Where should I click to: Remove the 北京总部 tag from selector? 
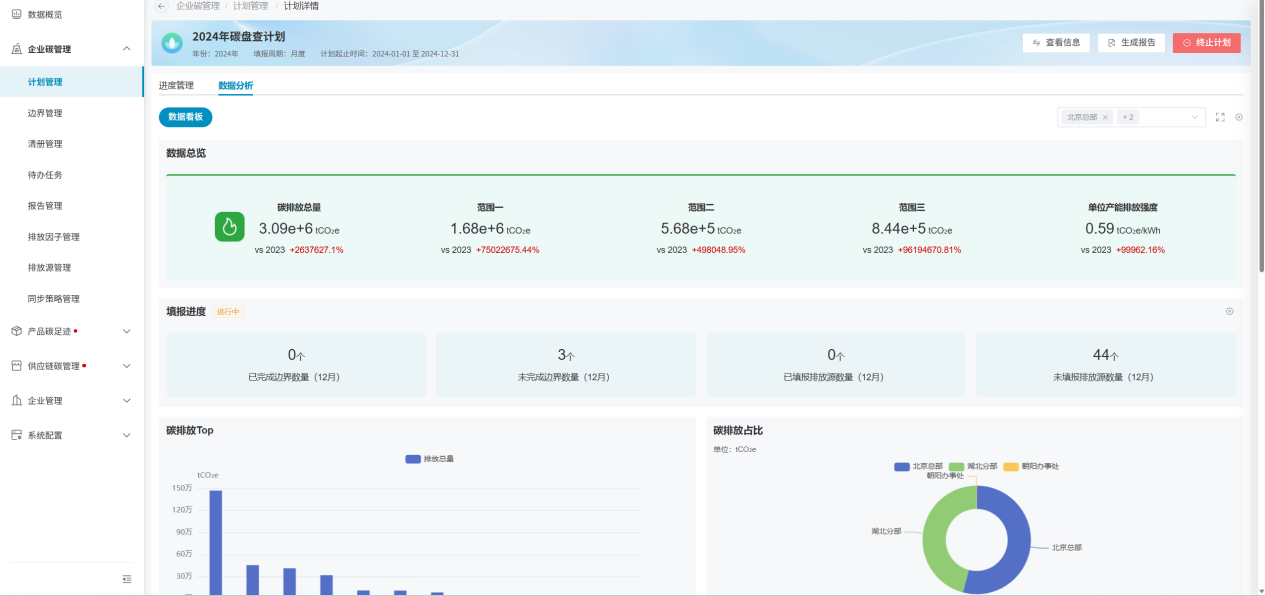pyautogui.click(x=1105, y=118)
